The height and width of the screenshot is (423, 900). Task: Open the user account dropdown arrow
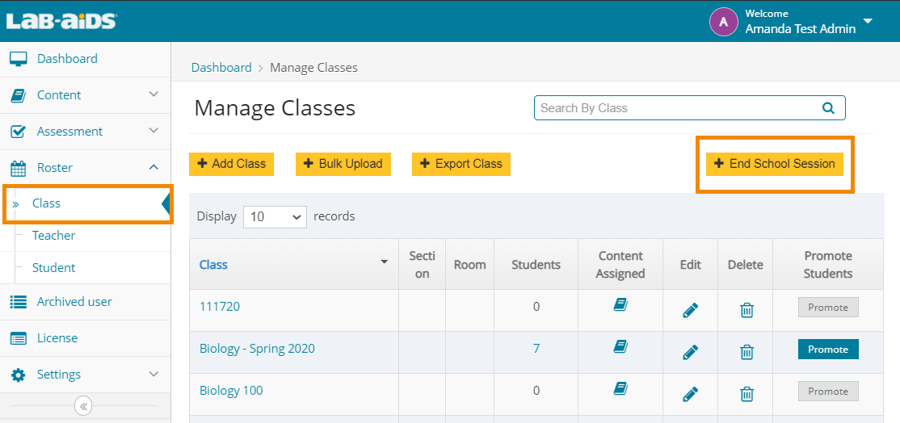pyautogui.click(x=868, y=21)
